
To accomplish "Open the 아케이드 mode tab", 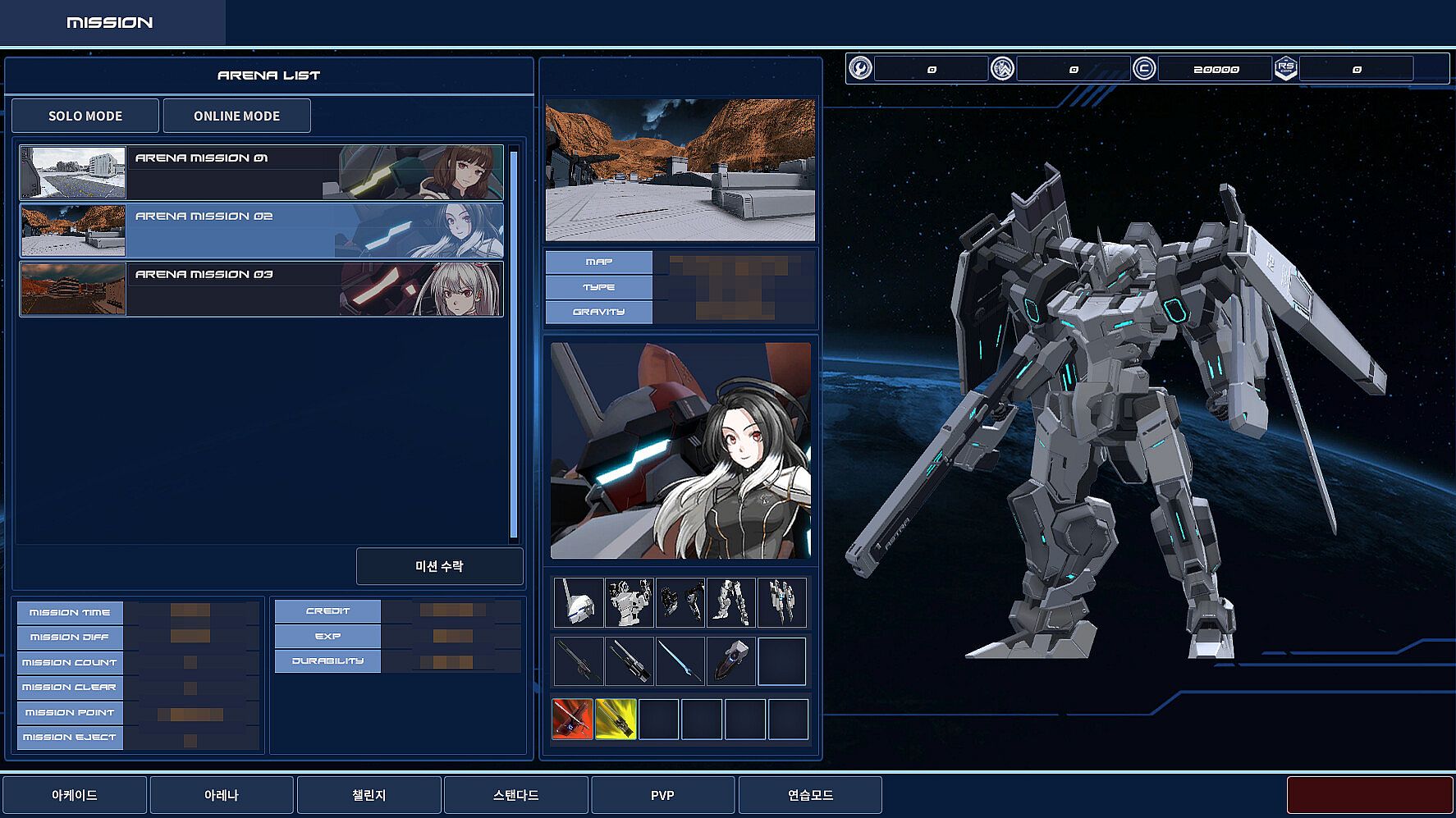I will (75, 795).
